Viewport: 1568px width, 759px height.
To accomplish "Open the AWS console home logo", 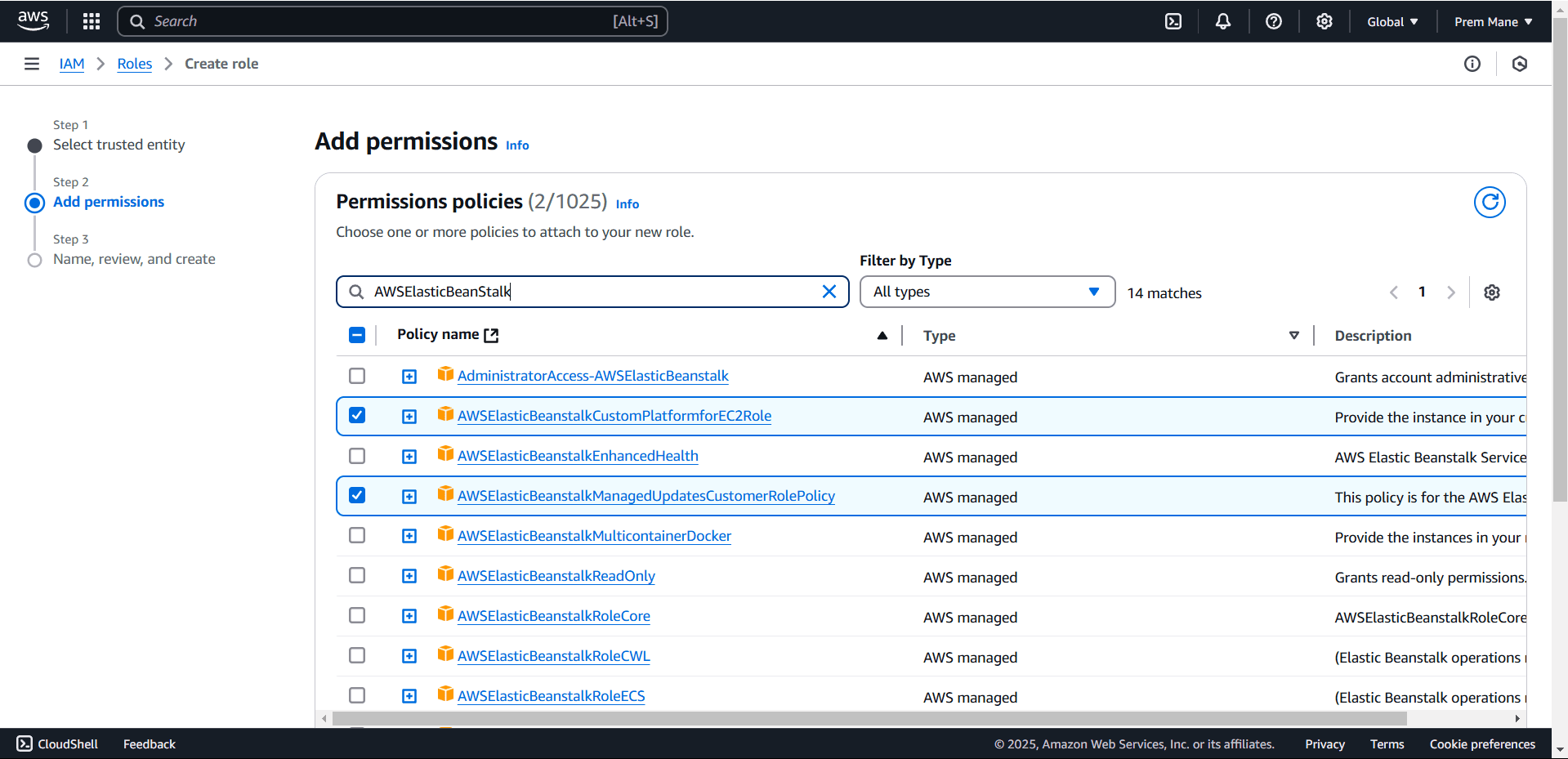I will tap(34, 21).
